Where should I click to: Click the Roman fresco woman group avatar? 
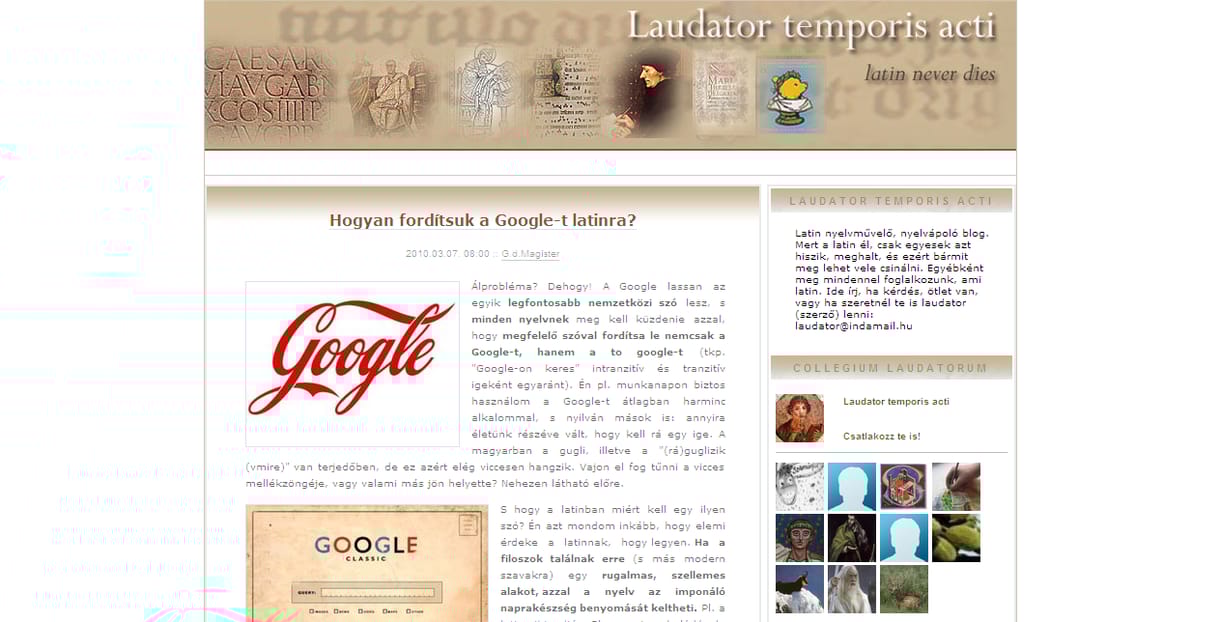tap(800, 418)
